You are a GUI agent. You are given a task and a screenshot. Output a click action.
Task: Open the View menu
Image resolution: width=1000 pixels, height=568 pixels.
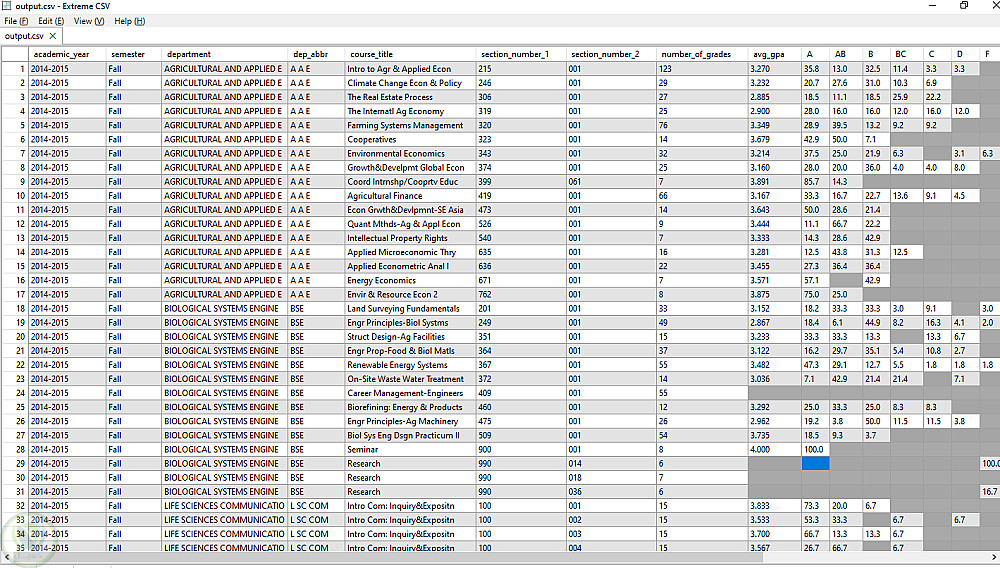89,21
